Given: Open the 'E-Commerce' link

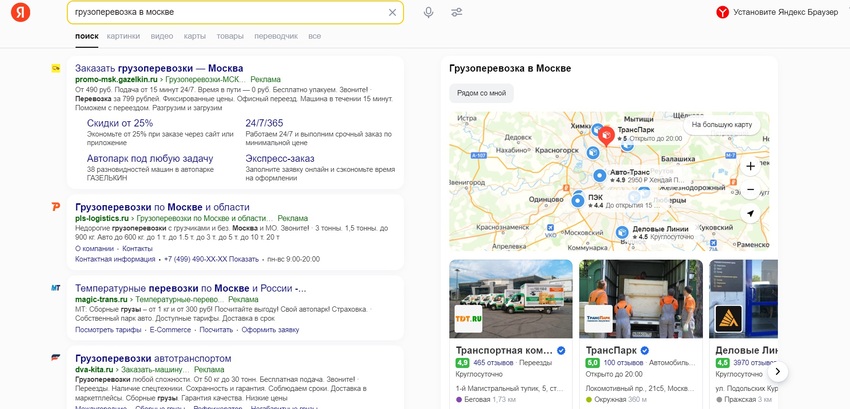Looking at the screenshot, I should [x=170, y=330].
